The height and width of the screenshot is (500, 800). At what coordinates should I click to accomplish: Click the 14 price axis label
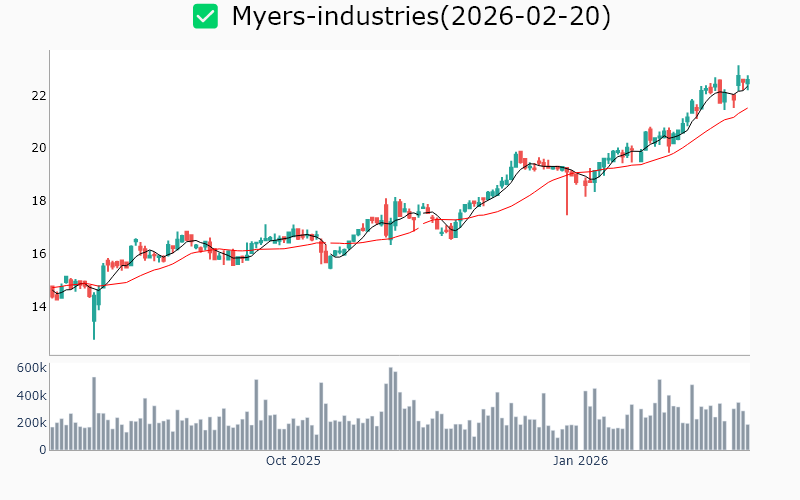coord(39,306)
